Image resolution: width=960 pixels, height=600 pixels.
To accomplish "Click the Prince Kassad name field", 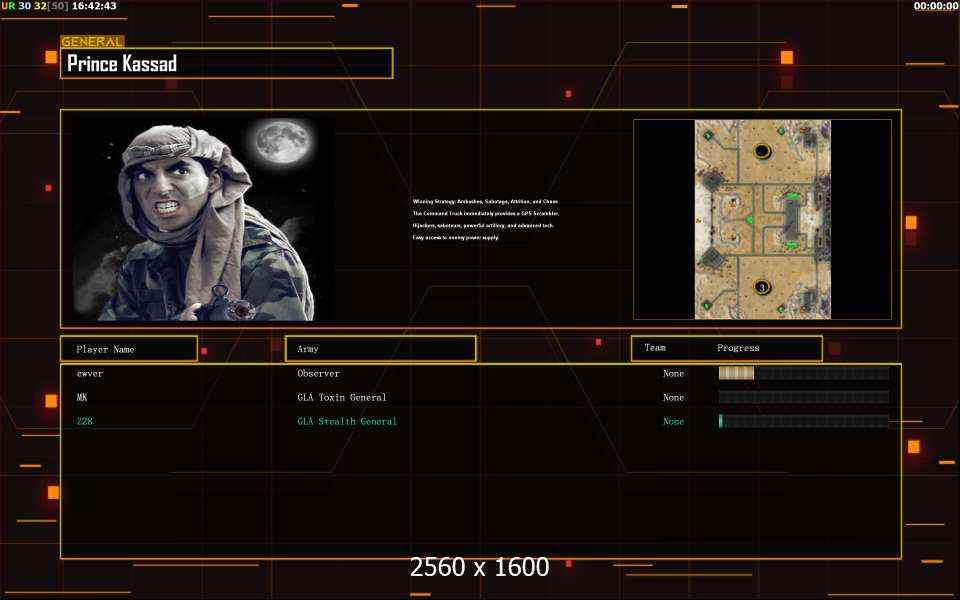I will 227,64.
